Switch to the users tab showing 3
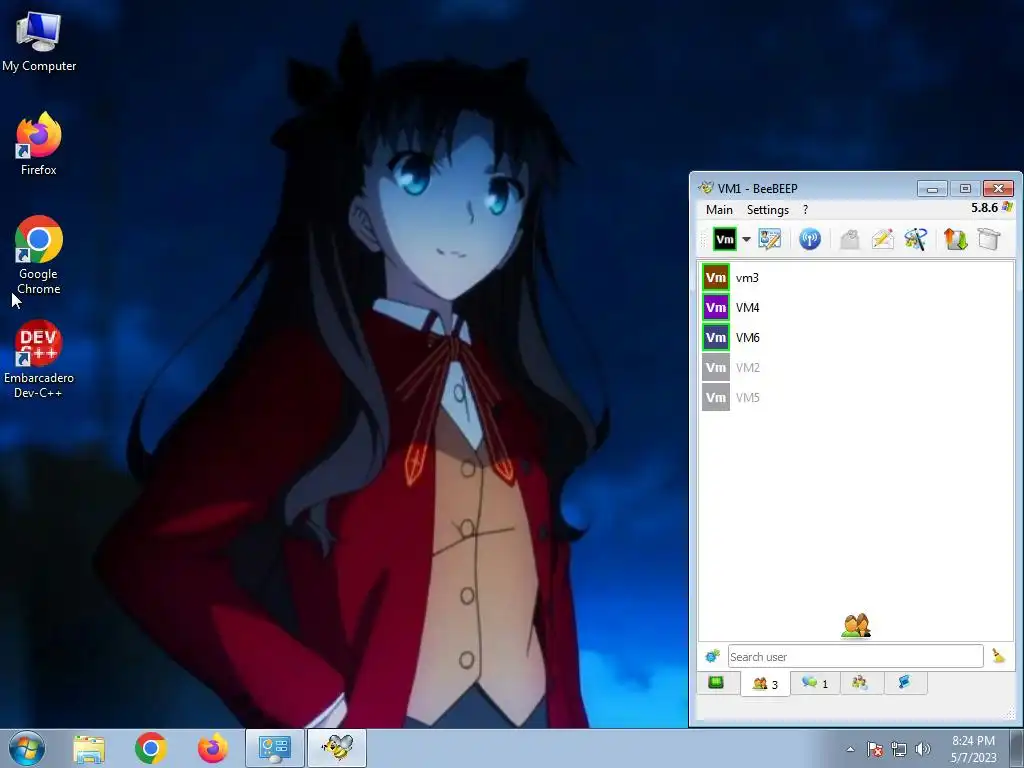The height and width of the screenshot is (768, 1024). click(x=765, y=684)
